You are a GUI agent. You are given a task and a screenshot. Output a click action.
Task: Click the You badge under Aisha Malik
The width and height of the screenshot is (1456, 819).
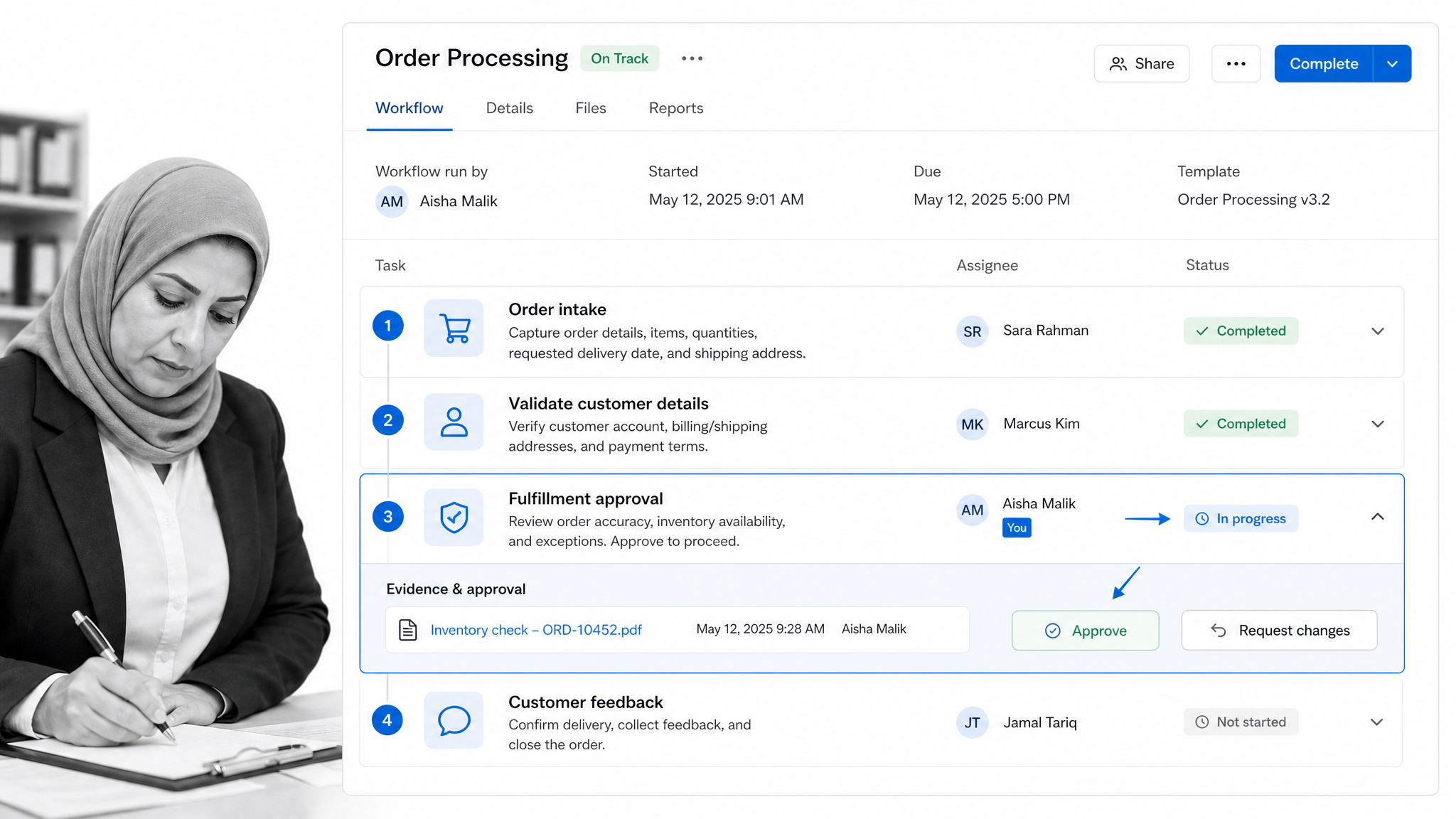click(x=1017, y=528)
